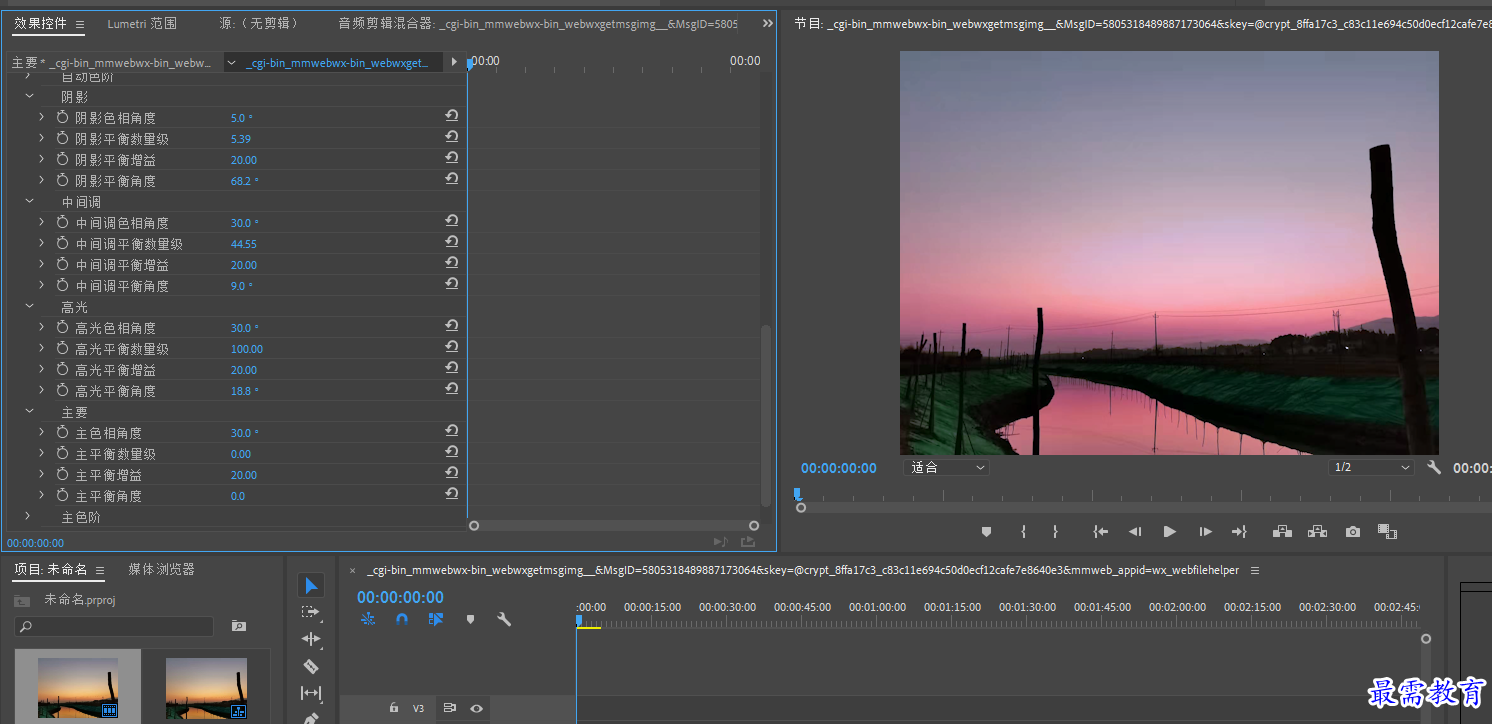Open timeline display settings wrench
Viewport: 1492px width, 724px height.
(504, 619)
